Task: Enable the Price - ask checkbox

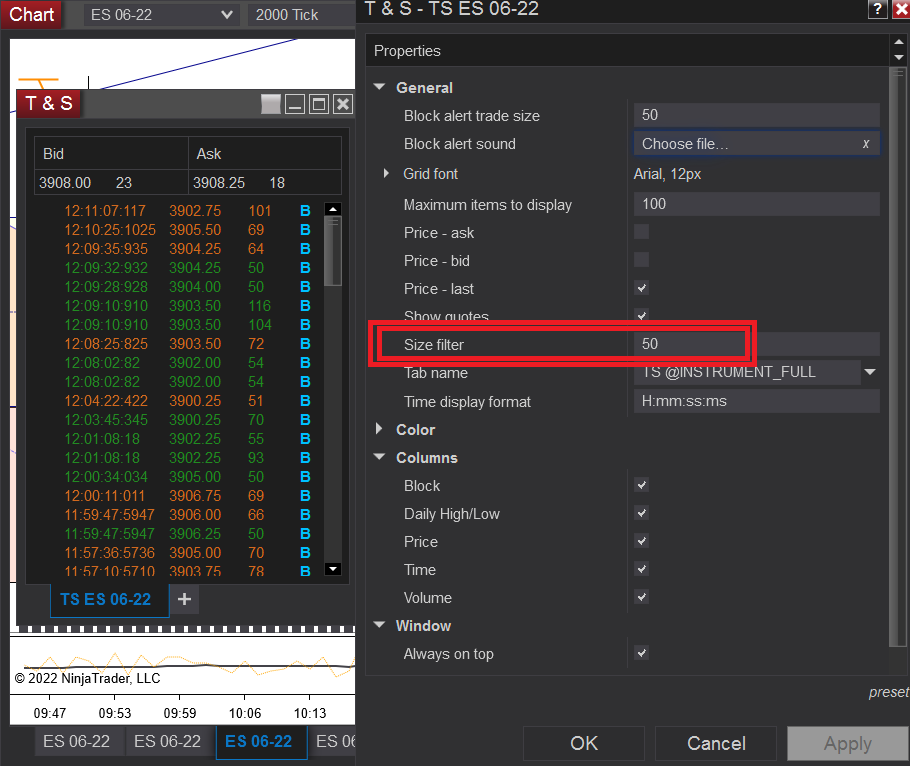Action: point(641,232)
